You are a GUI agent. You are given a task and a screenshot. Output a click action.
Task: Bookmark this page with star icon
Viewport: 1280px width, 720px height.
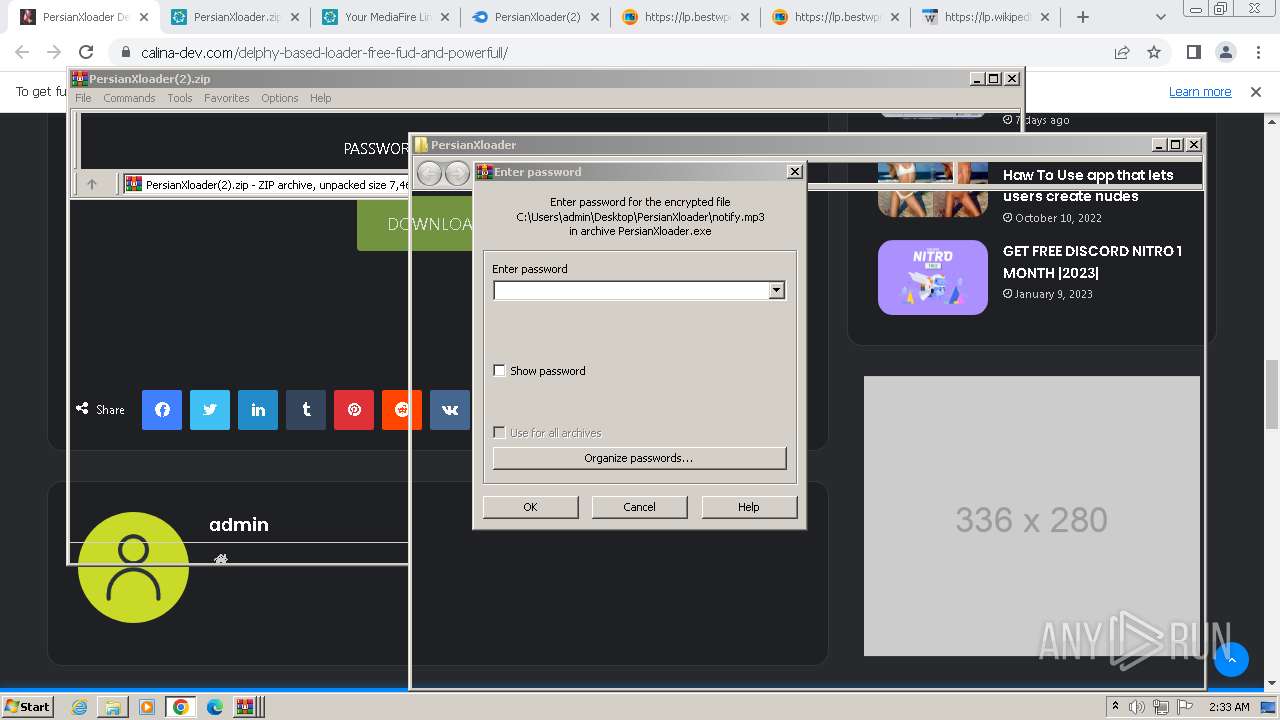point(1154,52)
